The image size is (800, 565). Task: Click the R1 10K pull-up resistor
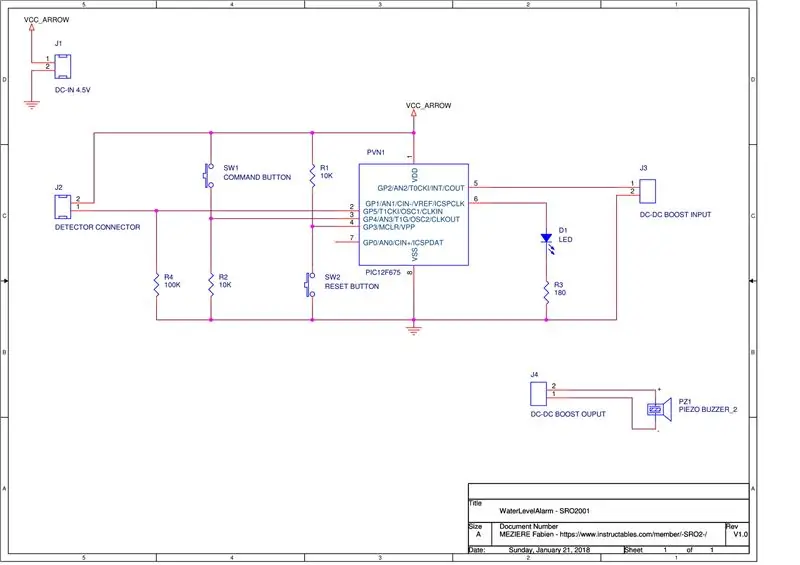tap(312, 175)
